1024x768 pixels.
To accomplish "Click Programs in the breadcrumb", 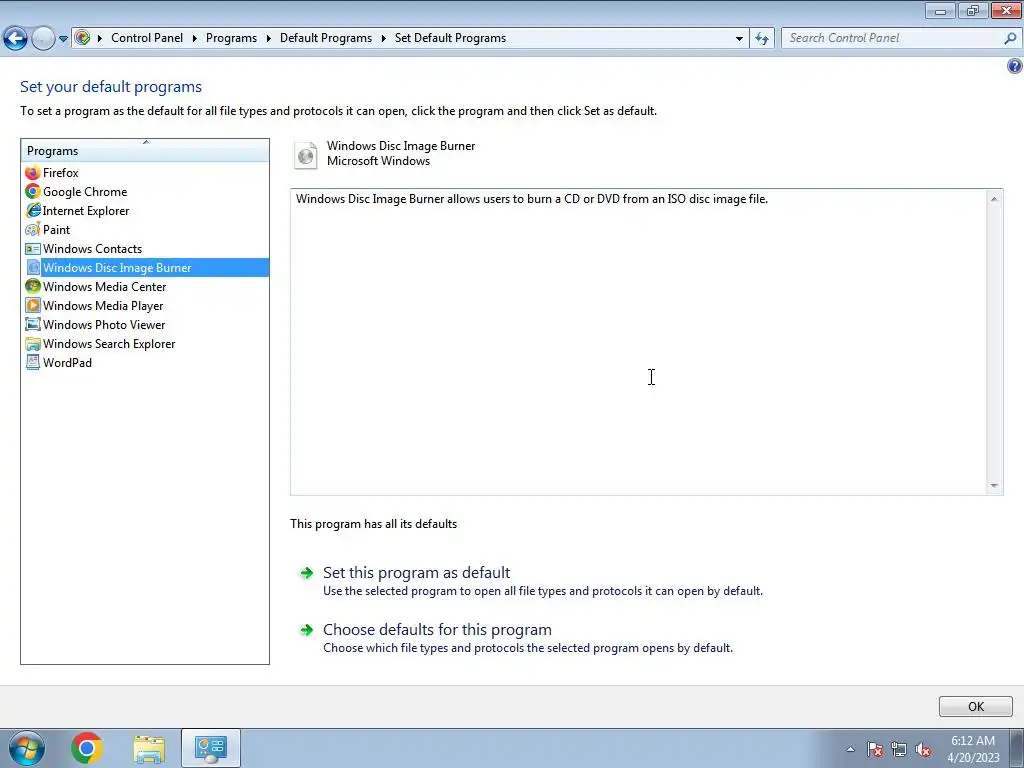I will click(231, 38).
